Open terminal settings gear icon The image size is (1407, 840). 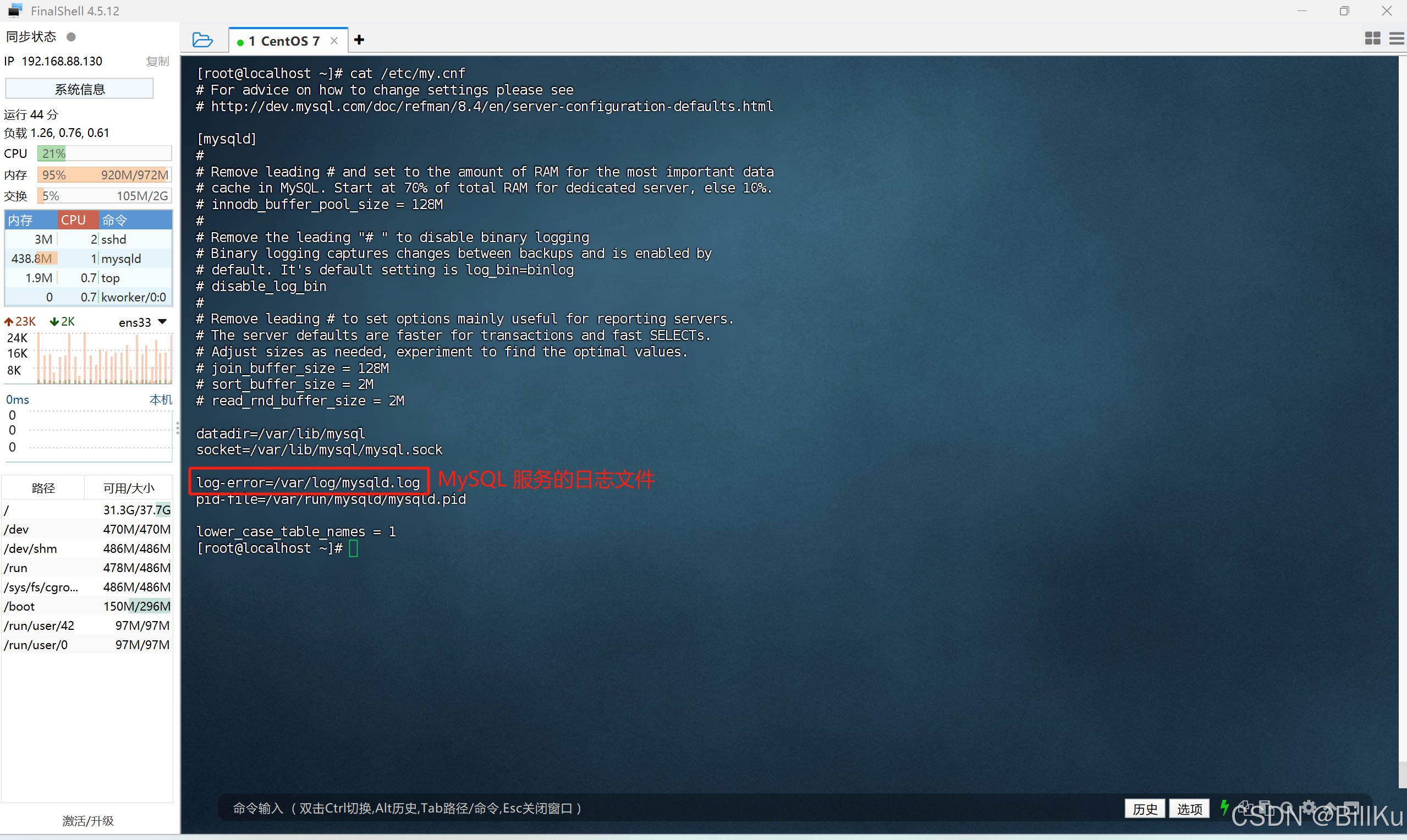(1309, 807)
